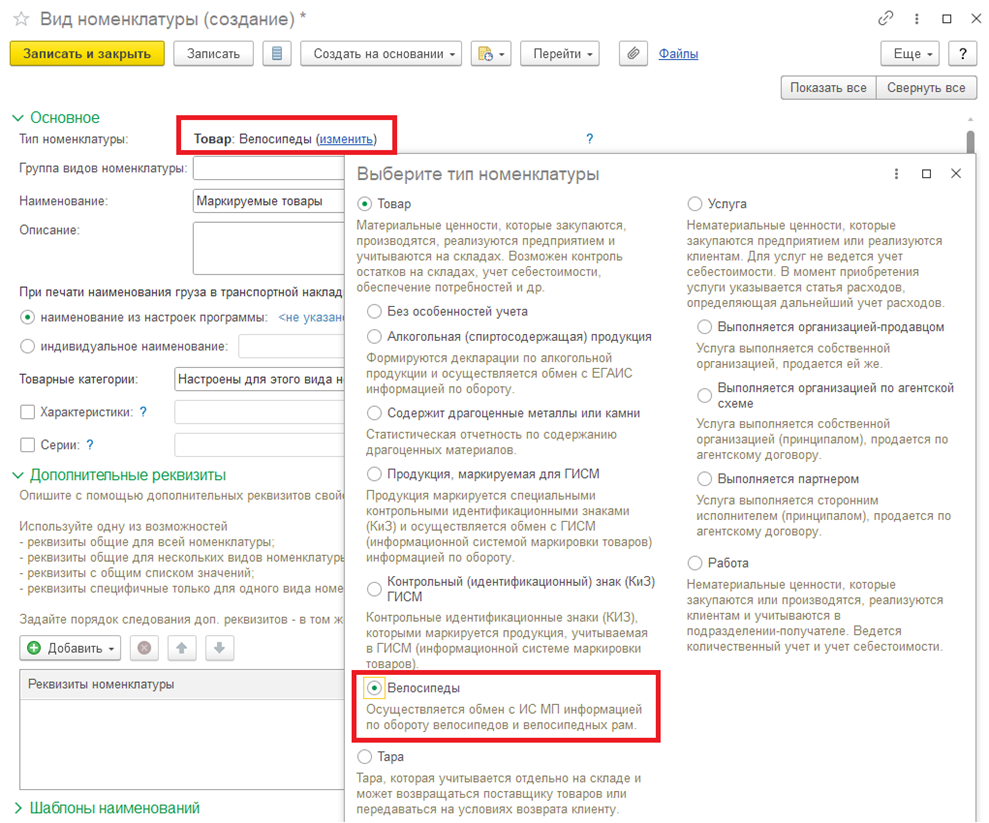This screenshot has width=989, height=823.
Task: Move requisite down with arrow icon
Action: [219, 648]
